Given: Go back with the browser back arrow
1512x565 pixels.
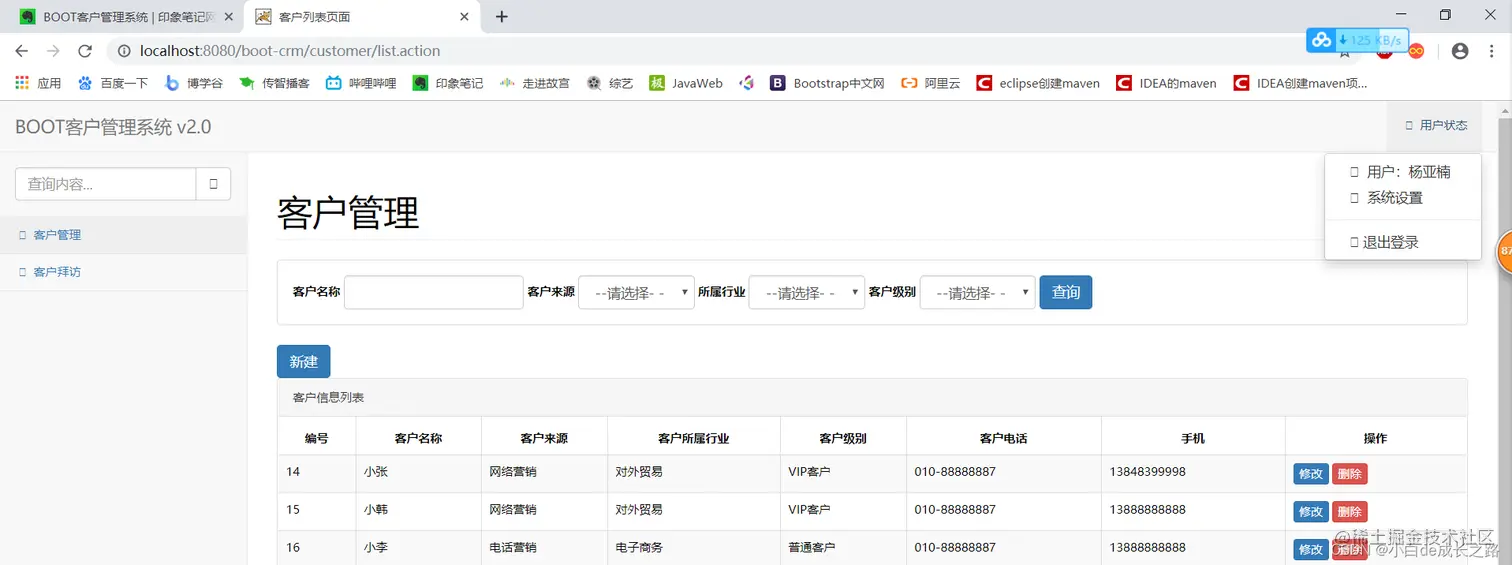Looking at the screenshot, I should click(x=22, y=51).
